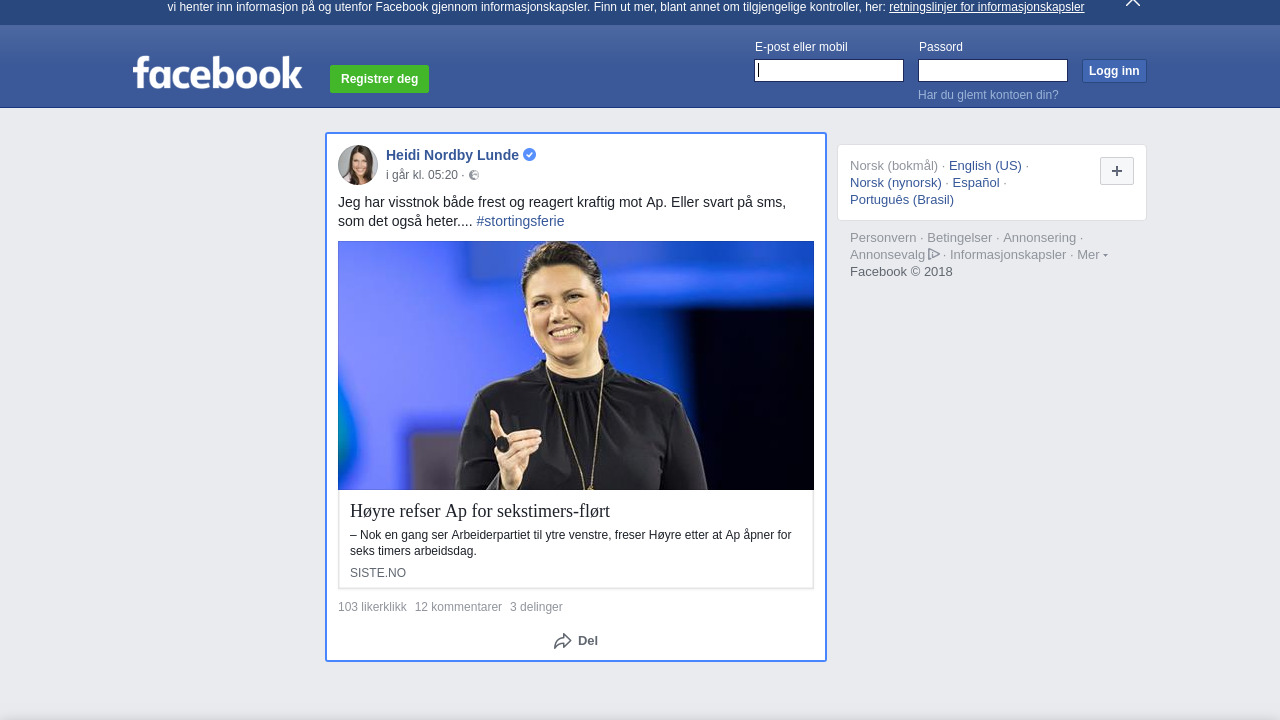The image size is (1280, 720).
Task: Open post timestamp i går kl. 05:20
Action: pyautogui.click(x=422, y=175)
